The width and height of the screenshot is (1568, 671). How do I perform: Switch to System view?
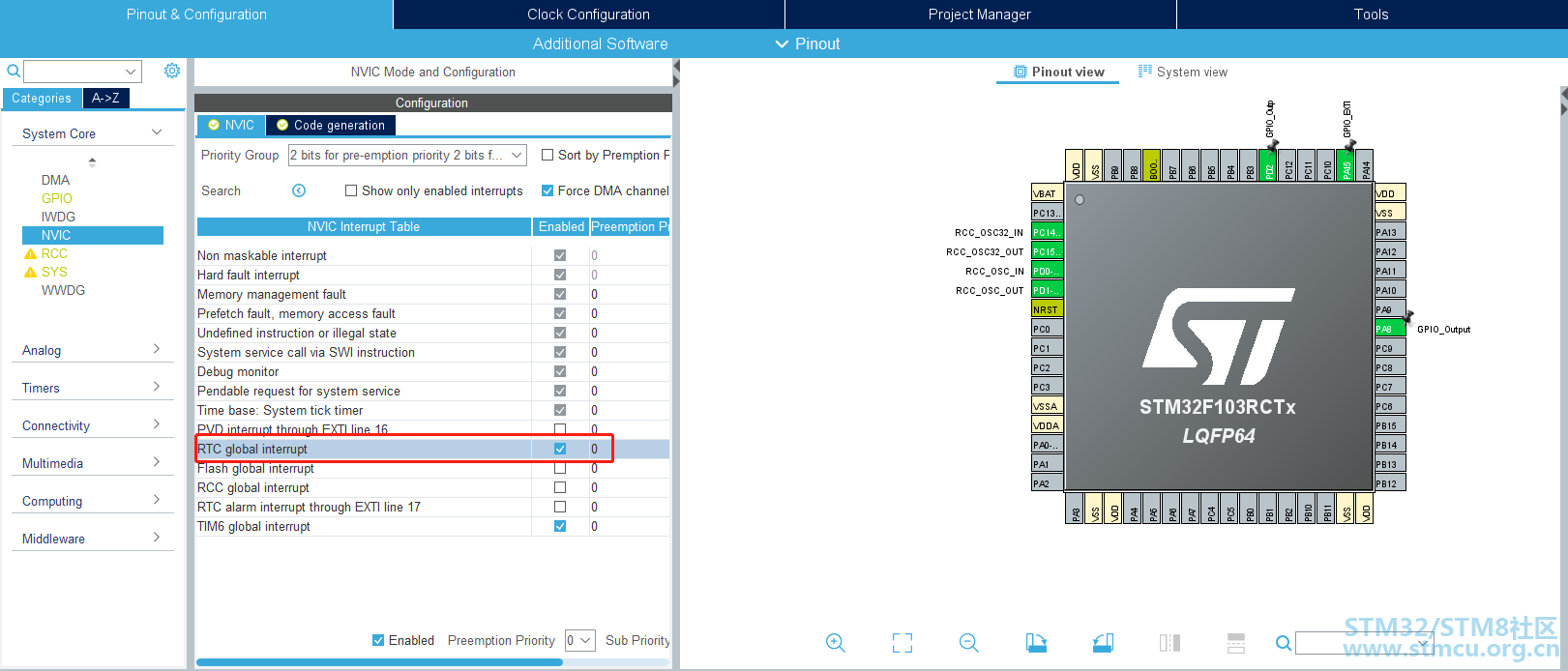tap(1183, 72)
